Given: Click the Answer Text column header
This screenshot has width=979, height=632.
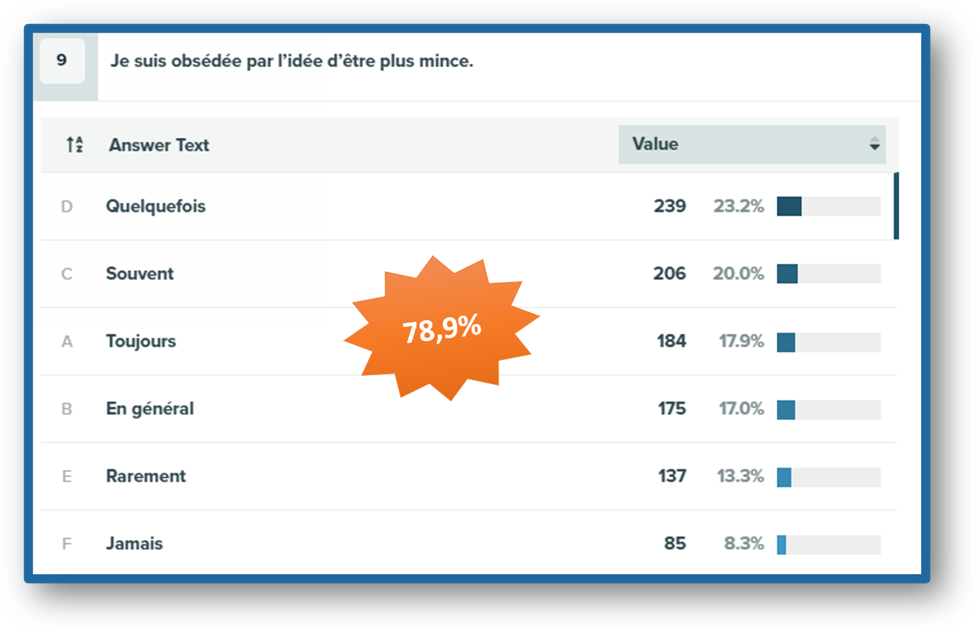Looking at the screenshot, I should 159,145.
